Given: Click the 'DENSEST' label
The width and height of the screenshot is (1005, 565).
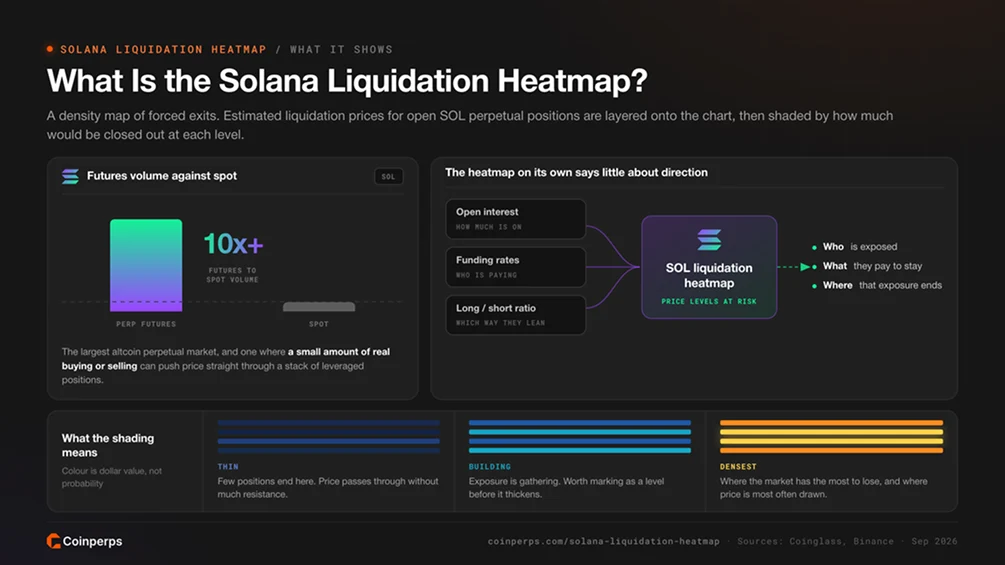Looking at the screenshot, I should click(x=738, y=467).
